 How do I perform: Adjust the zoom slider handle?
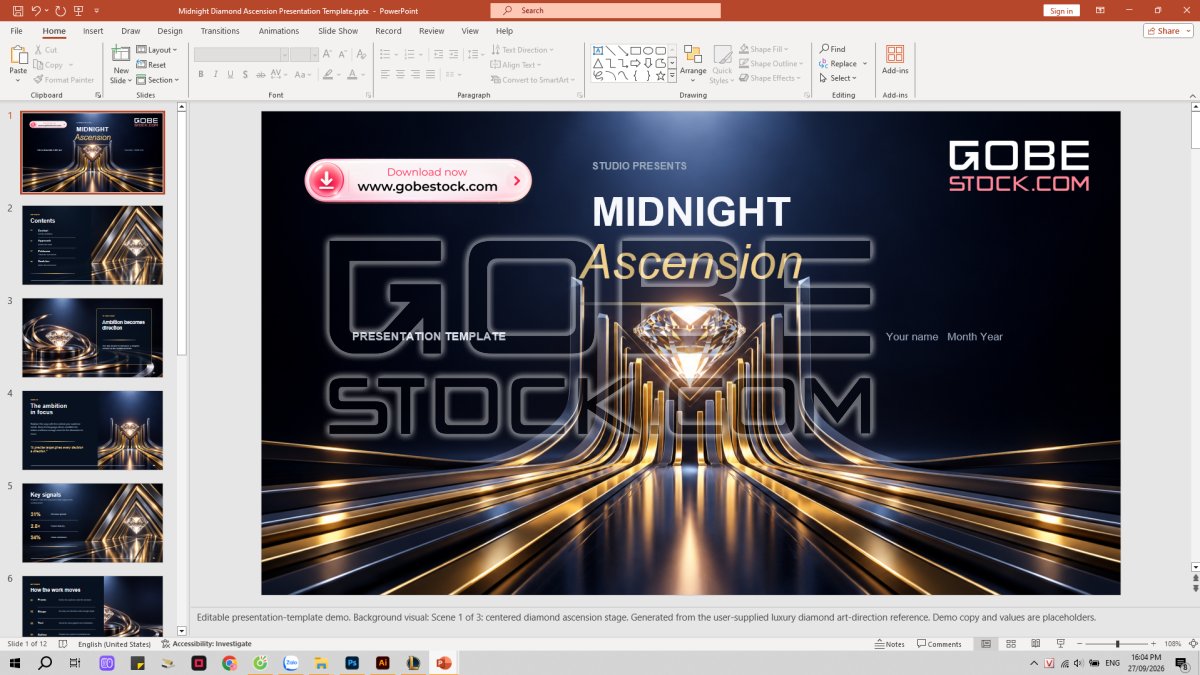pos(1118,644)
